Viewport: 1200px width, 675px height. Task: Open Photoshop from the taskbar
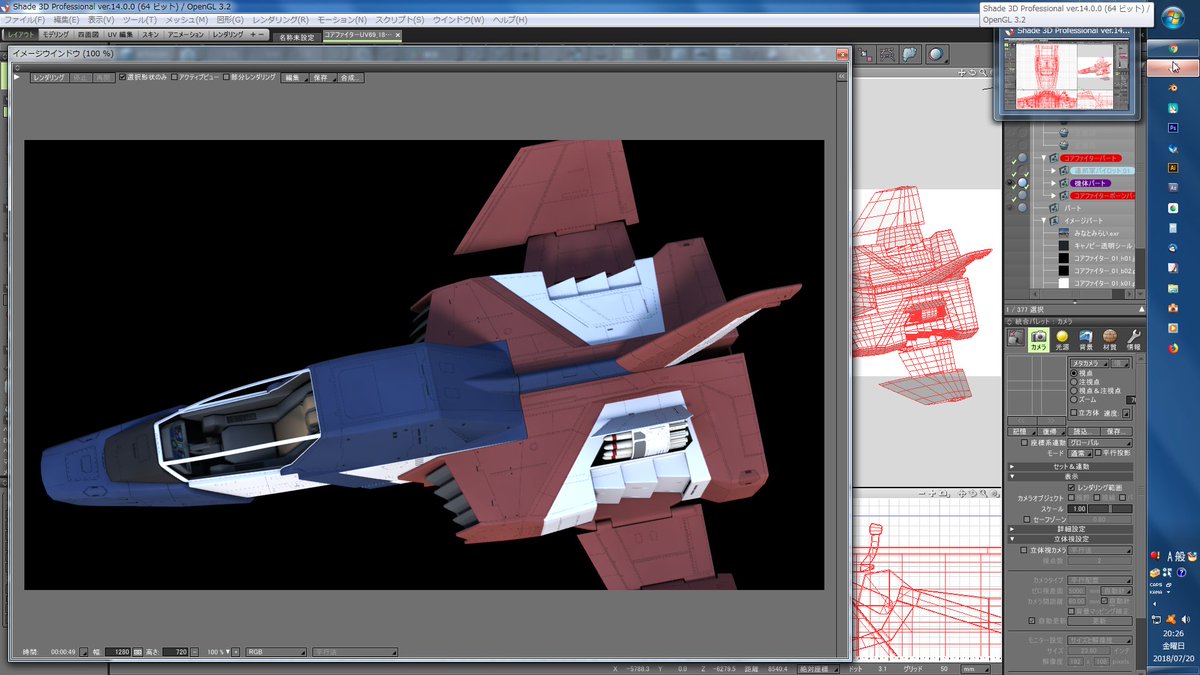click(x=1173, y=128)
